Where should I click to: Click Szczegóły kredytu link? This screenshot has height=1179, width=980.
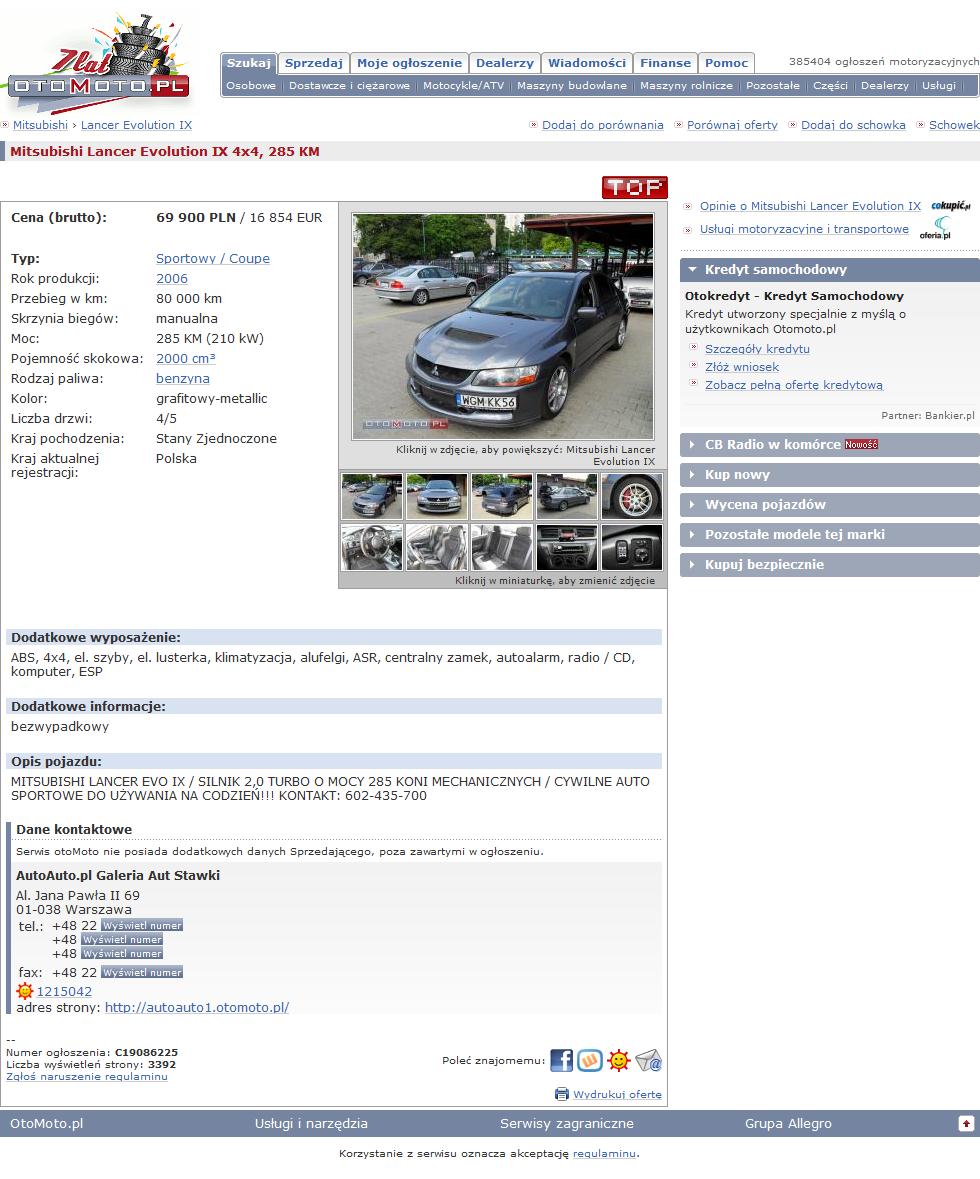(757, 349)
